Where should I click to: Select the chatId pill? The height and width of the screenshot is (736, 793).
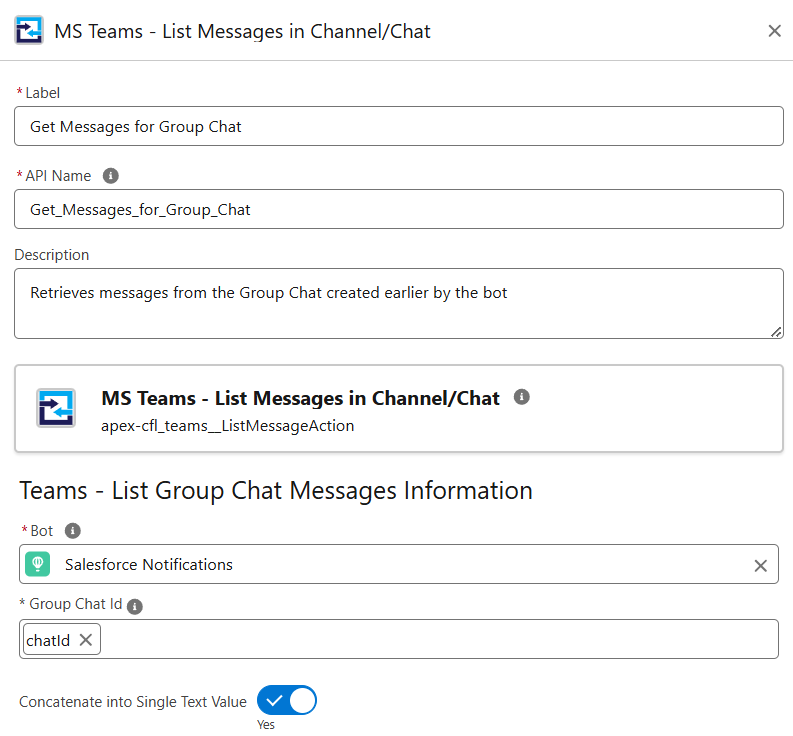point(48,640)
